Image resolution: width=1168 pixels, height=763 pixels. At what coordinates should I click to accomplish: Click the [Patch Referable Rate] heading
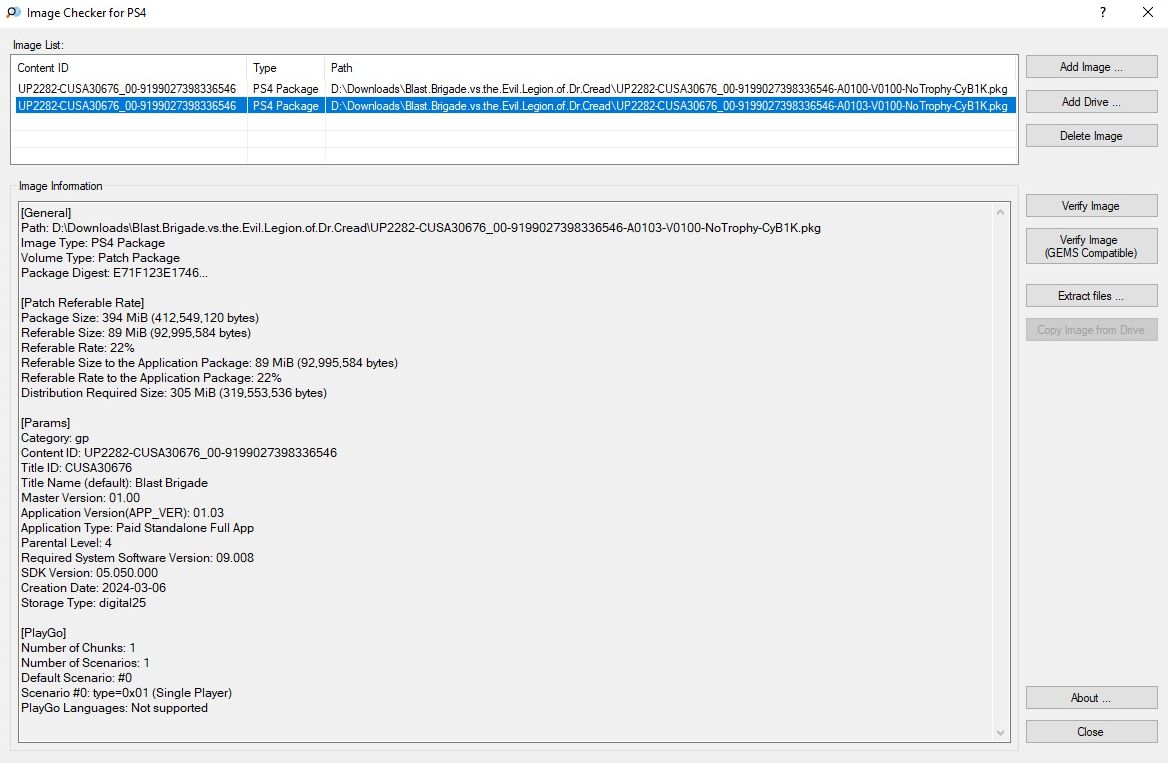[83, 303]
